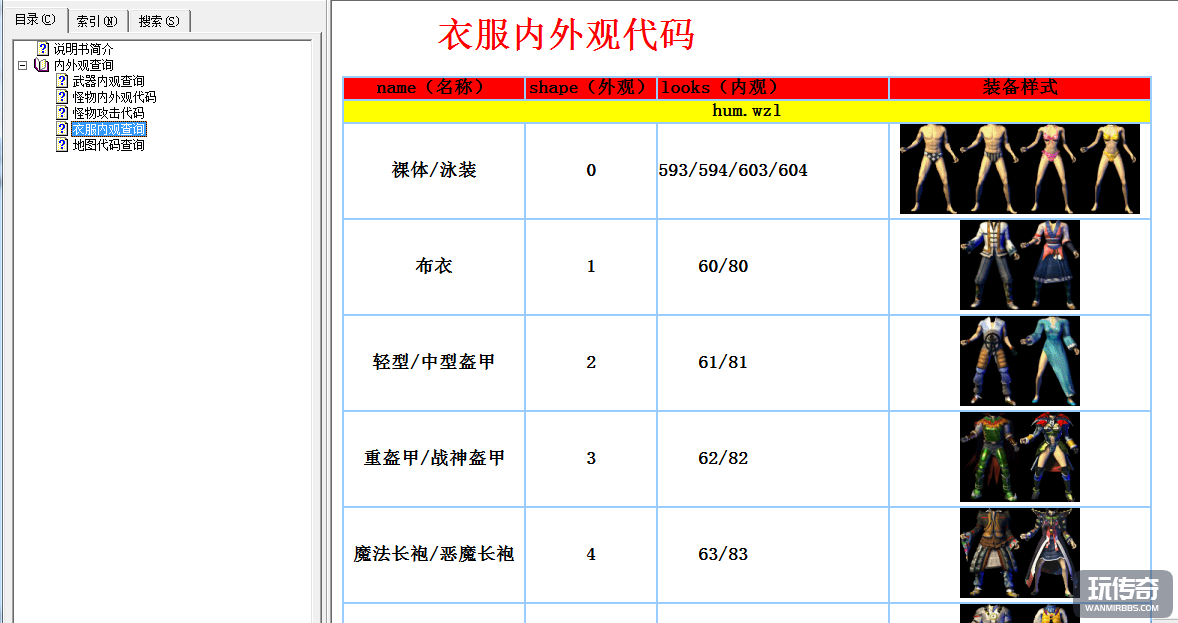Open the 搜索(S) tab
Viewport: 1178px width, 623px height.
(159, 21)
